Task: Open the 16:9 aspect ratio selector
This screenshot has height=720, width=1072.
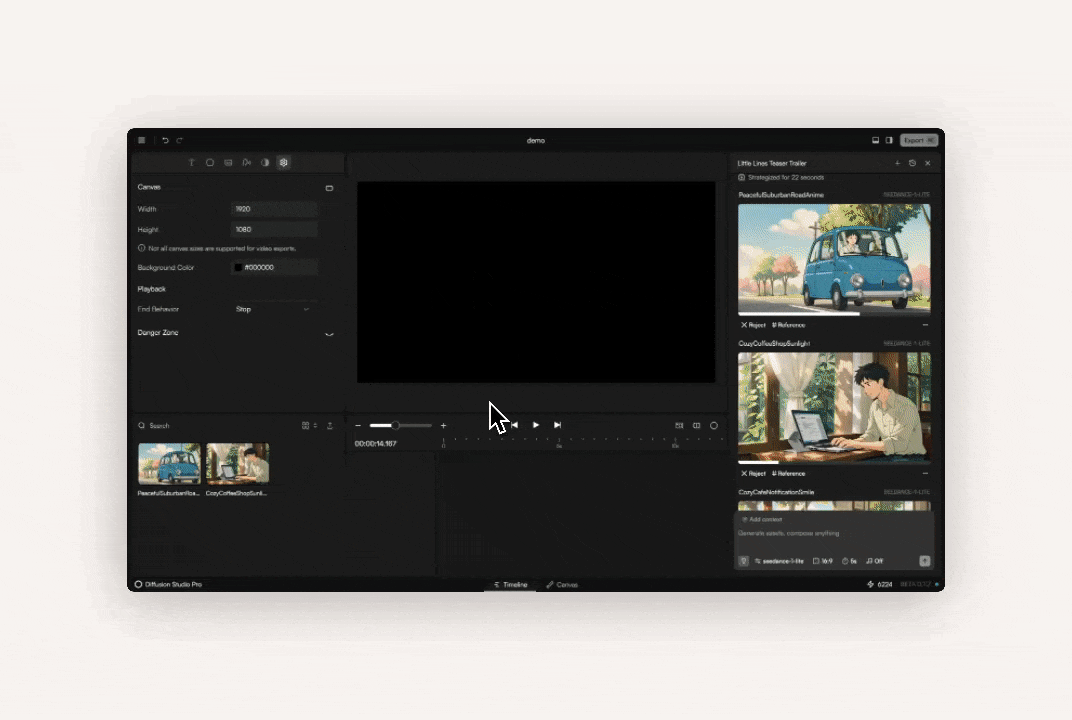Action: 822,561
